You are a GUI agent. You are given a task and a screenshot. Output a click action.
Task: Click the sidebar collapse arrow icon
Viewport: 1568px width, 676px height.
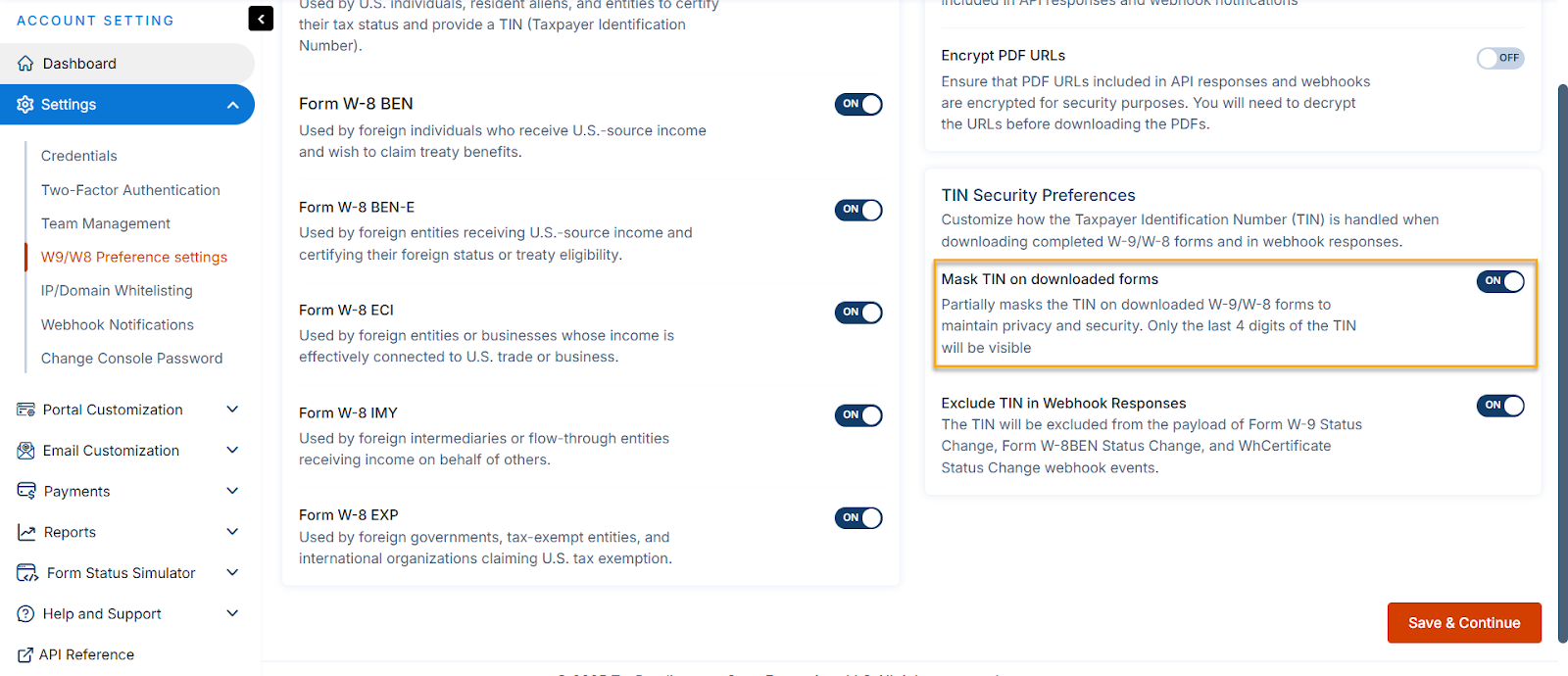261,19
